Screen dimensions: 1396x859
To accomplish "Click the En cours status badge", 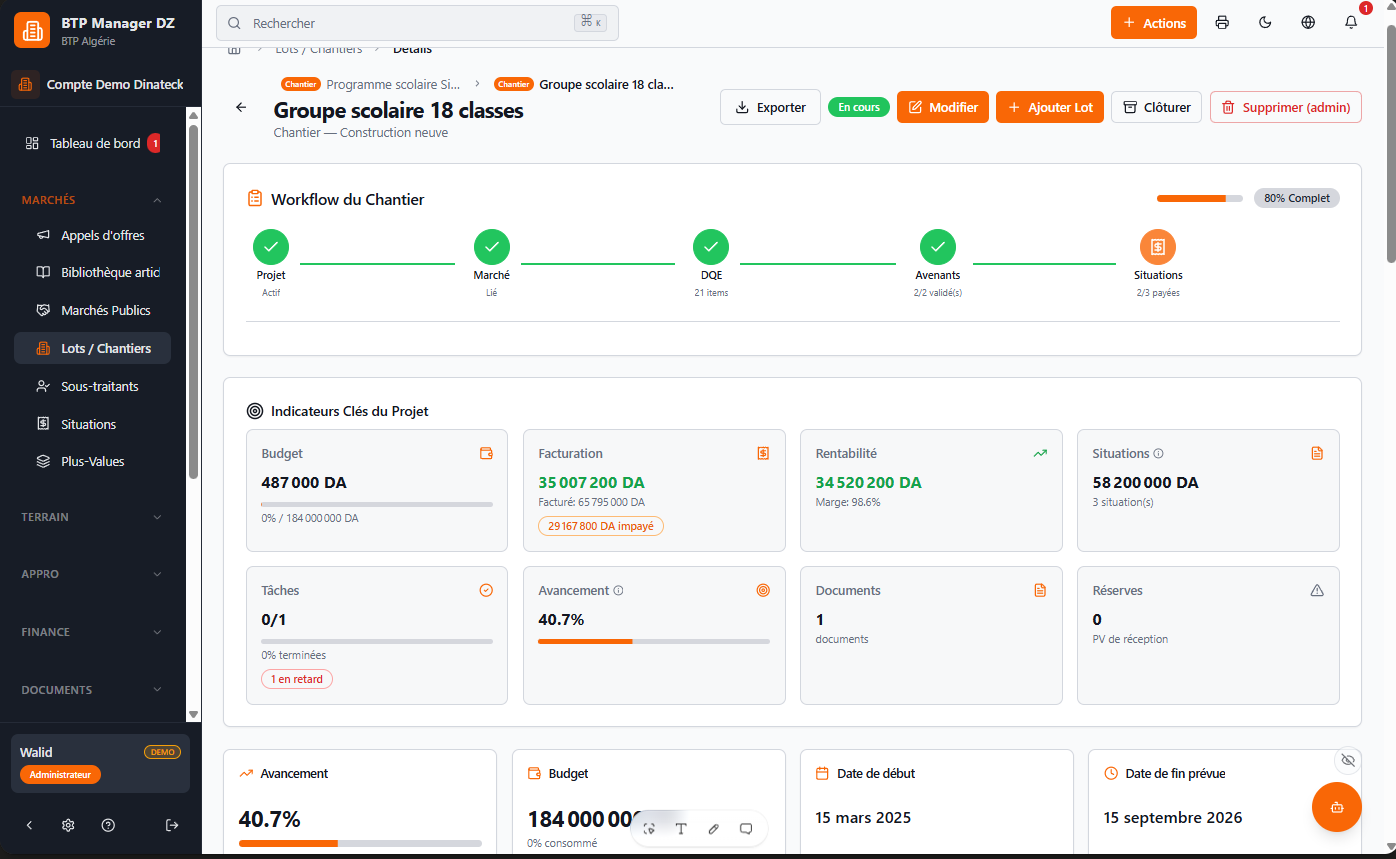I will [859, 107].
